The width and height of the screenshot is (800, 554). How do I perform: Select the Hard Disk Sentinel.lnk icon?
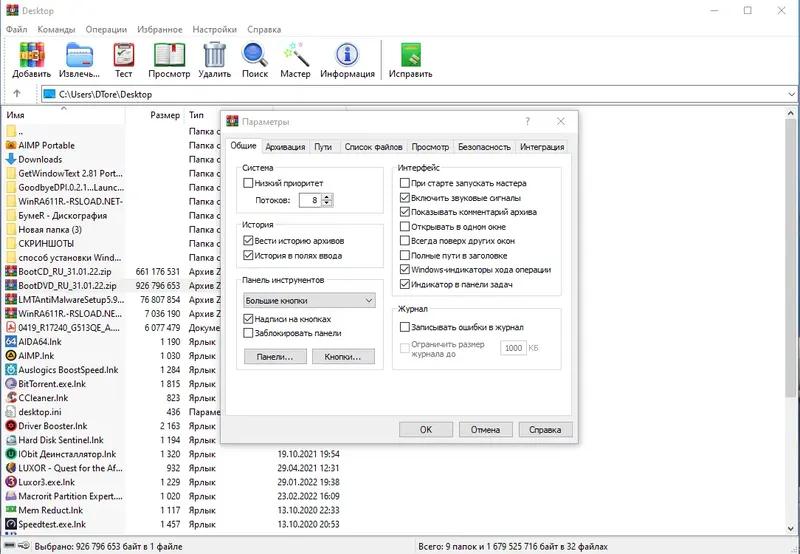tap(11, 440)
